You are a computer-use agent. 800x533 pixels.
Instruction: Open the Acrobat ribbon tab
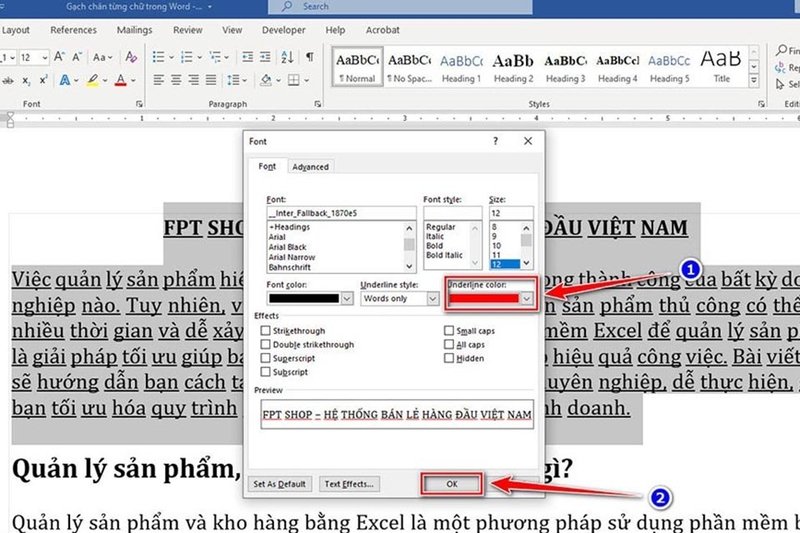click(x=383, y=30)
